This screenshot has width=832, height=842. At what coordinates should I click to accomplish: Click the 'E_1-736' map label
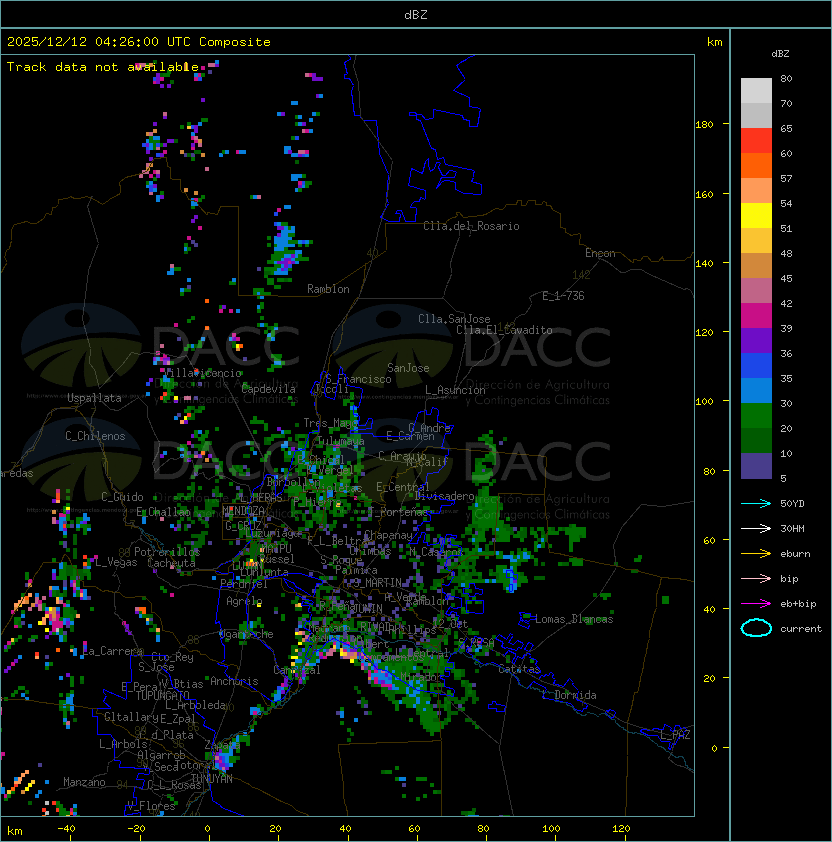tap(563, 296)
